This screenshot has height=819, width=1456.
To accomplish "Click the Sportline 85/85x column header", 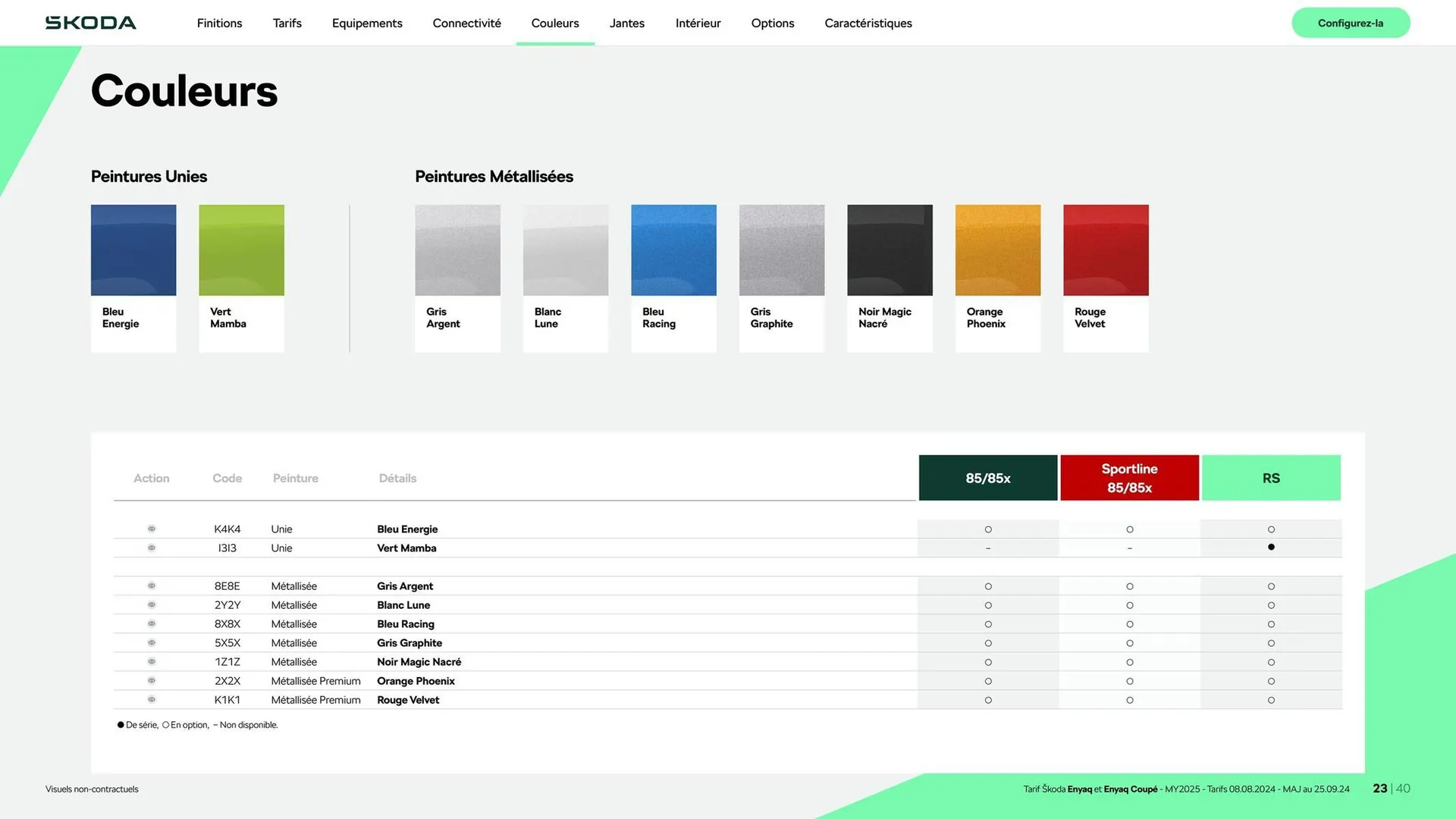I will [1129, 478].
